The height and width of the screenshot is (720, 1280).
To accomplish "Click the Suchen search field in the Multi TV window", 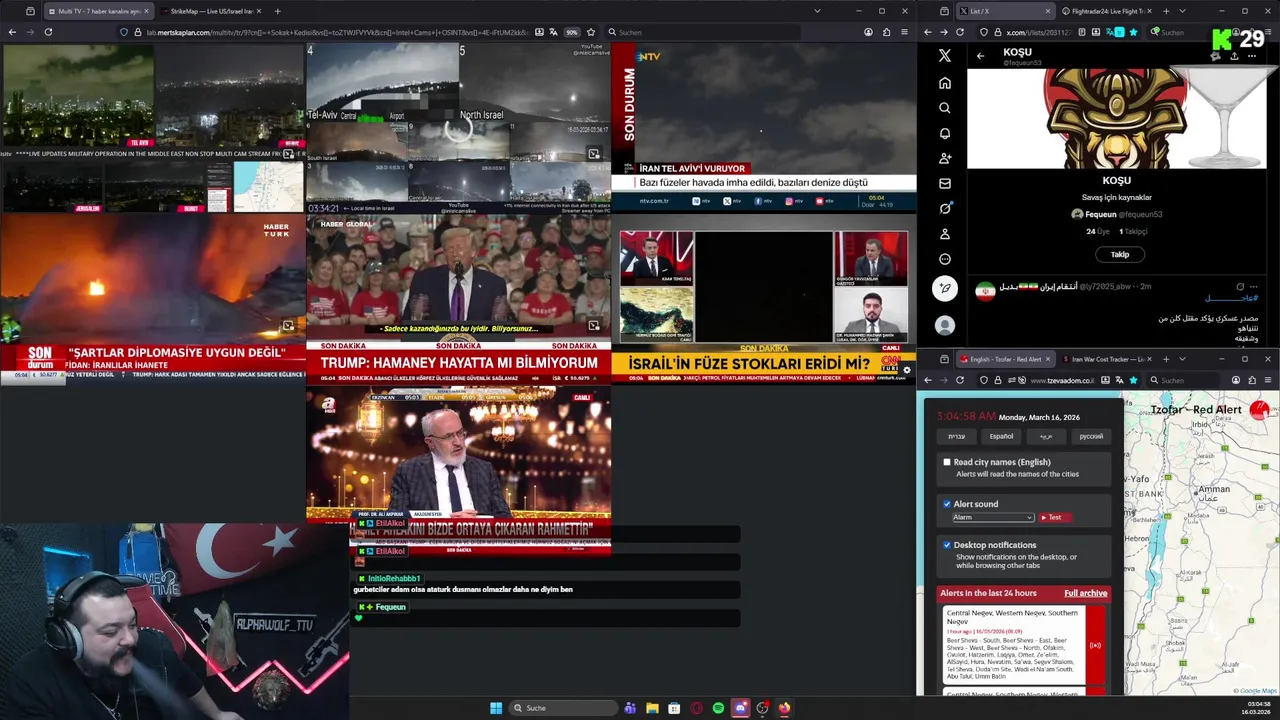I will click(704, 32).
